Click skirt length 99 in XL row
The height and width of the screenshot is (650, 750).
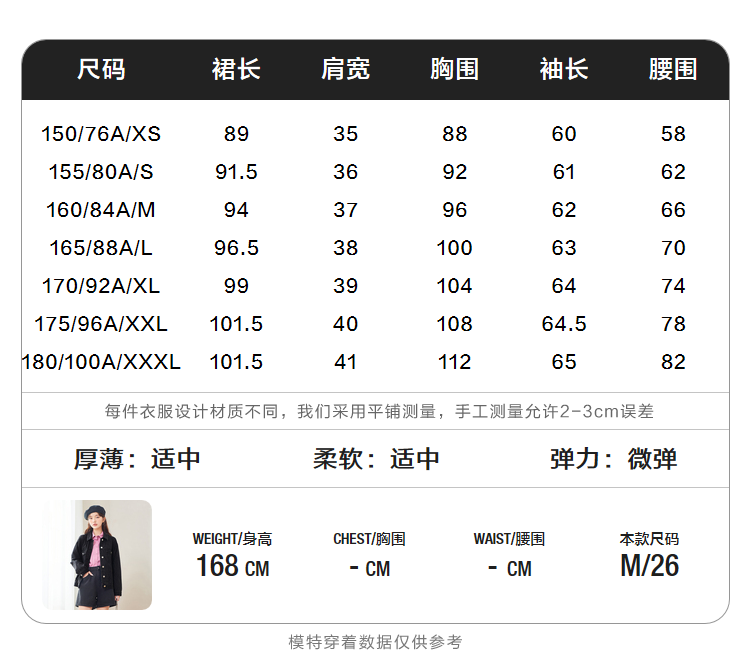point(236,286)
